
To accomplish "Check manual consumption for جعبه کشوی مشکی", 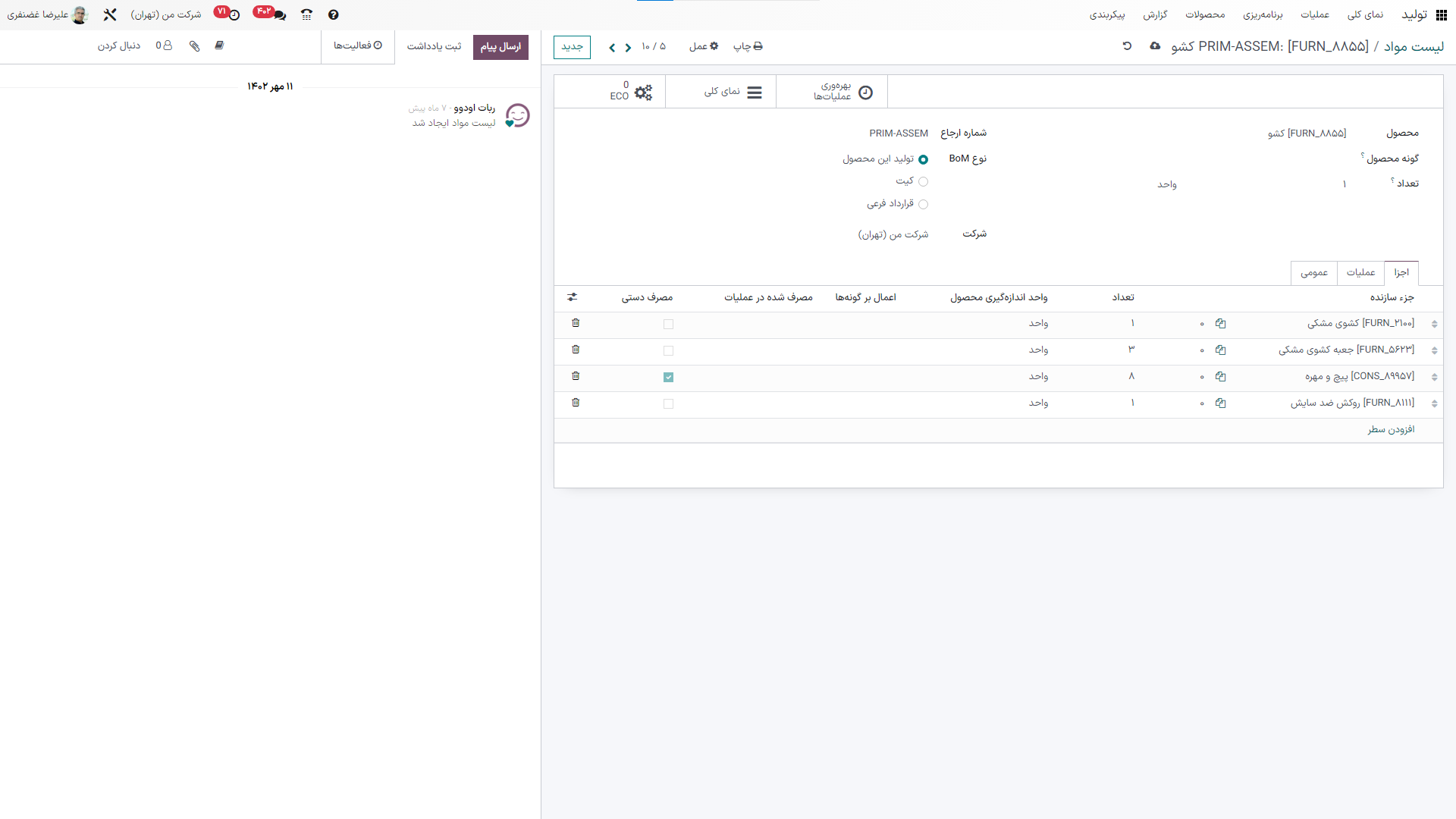I will (x=668, y=350).
